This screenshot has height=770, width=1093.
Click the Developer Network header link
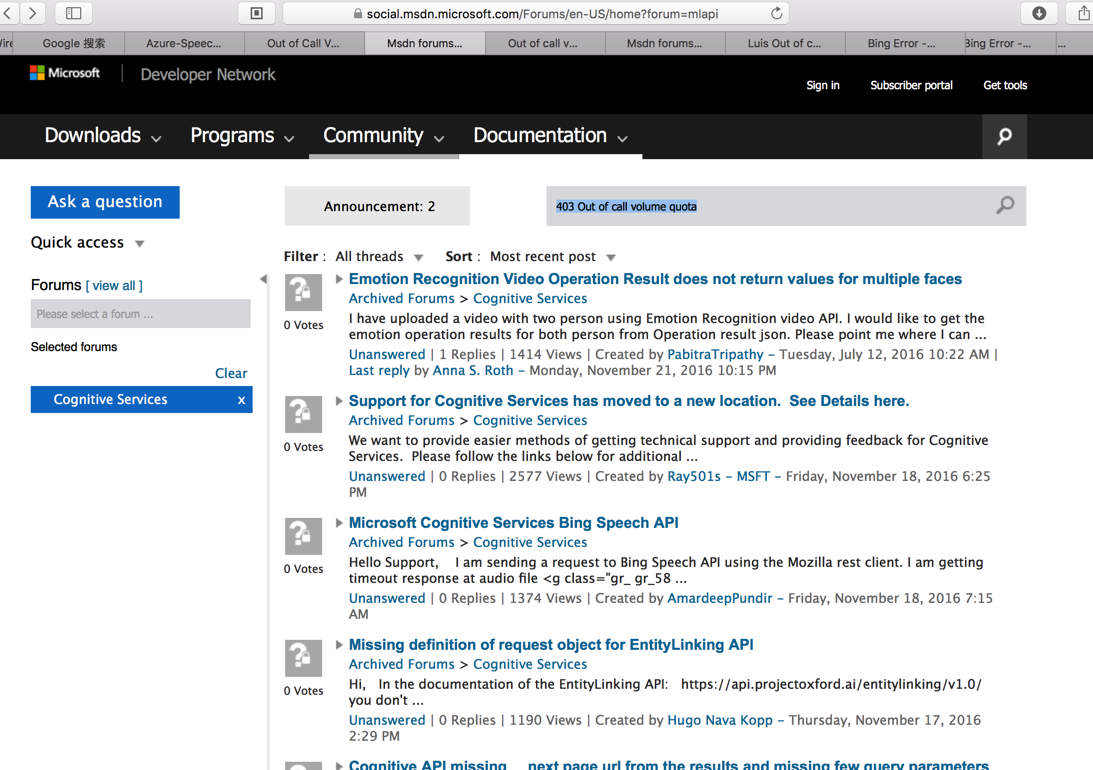pyautogui.click(x=208, y=75)
